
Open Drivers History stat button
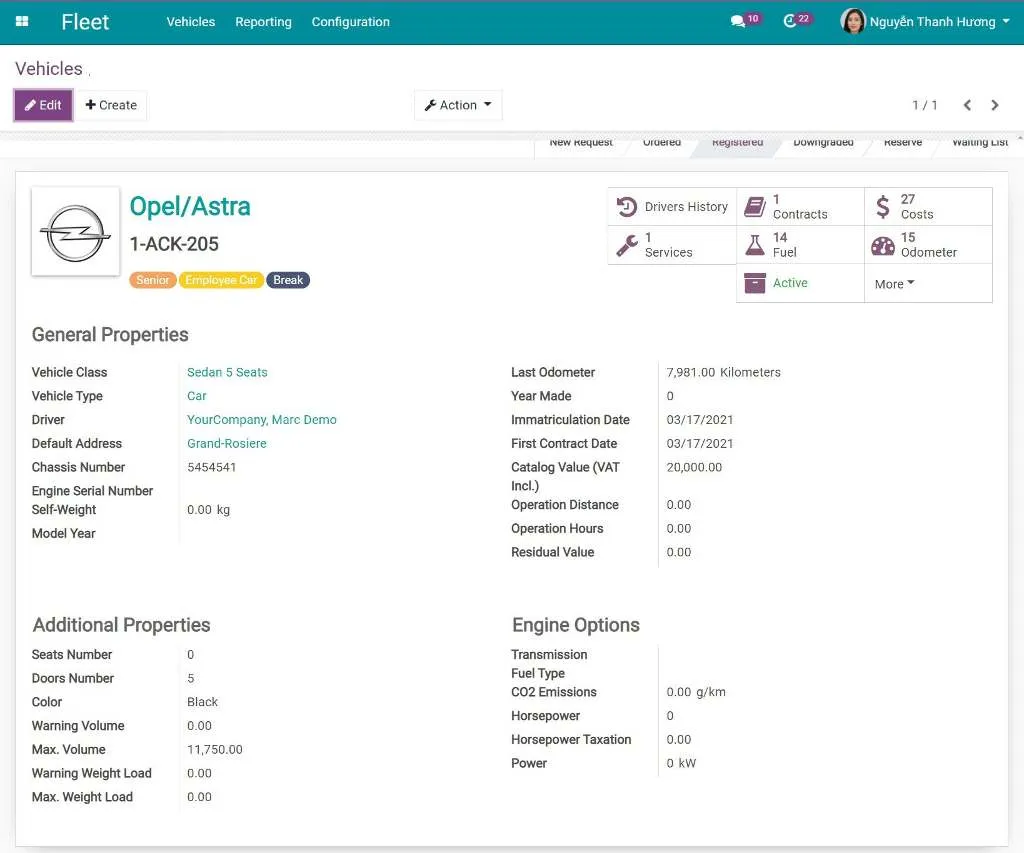coord(672,207)
